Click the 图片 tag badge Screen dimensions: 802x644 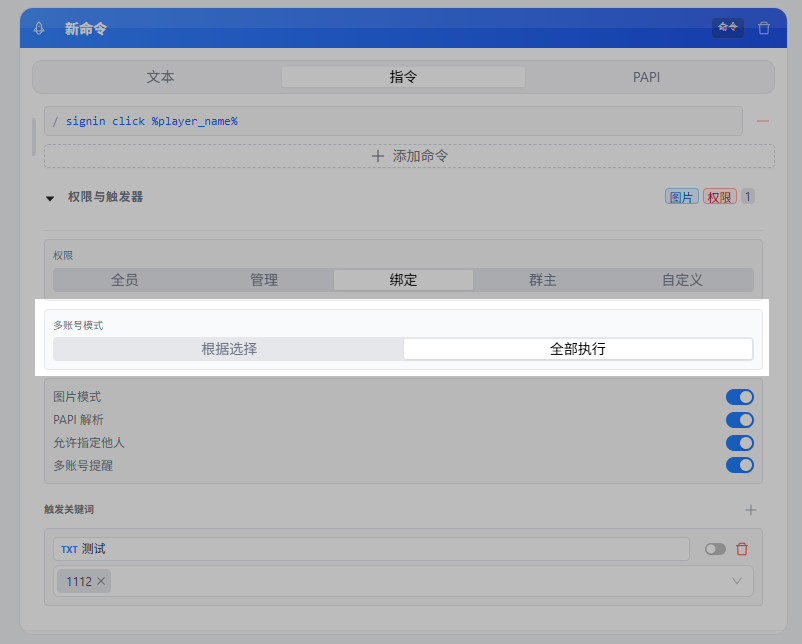pos(681,197)
